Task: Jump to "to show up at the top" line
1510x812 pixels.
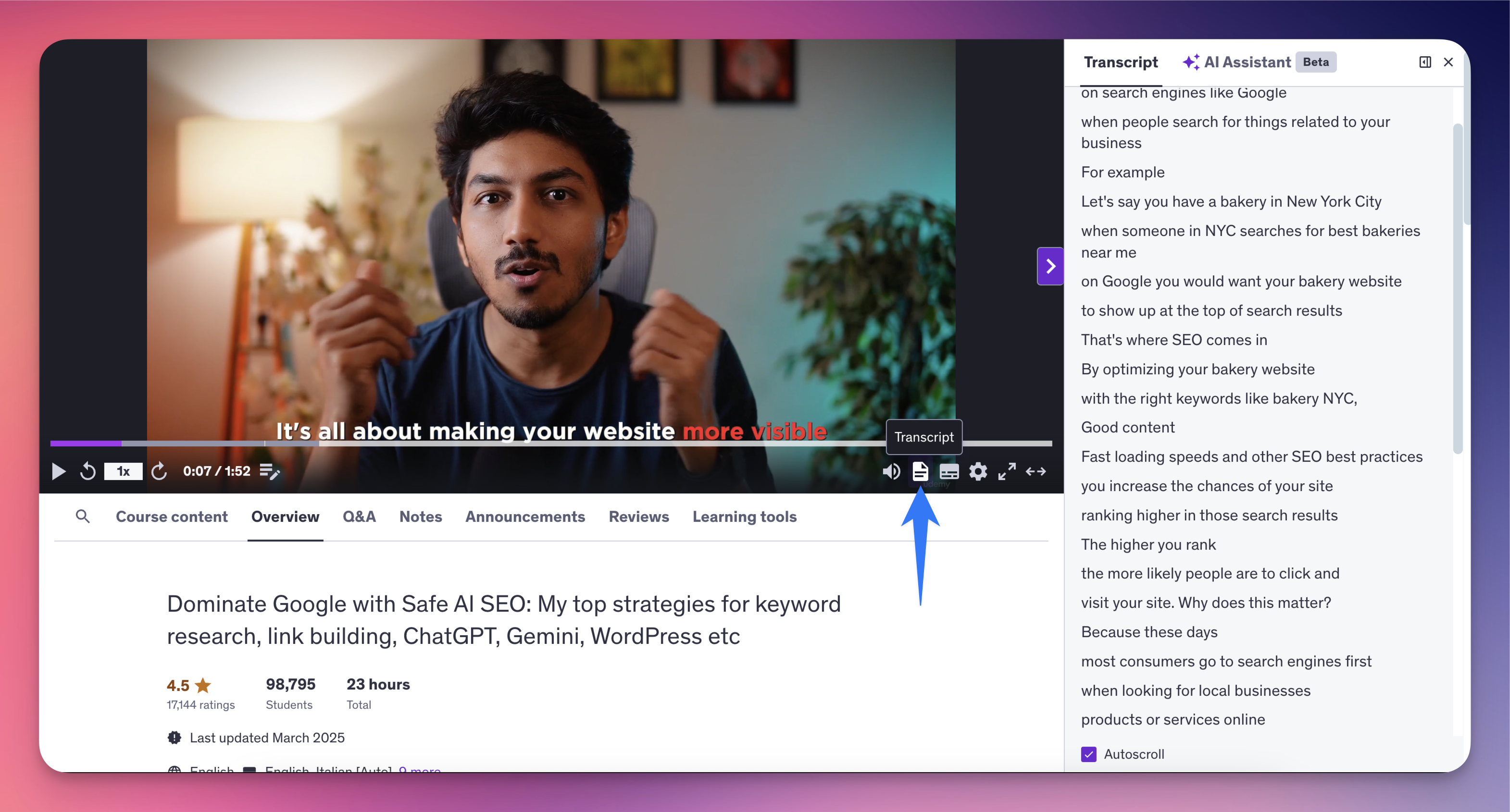Action: (x=1211, y=310)
